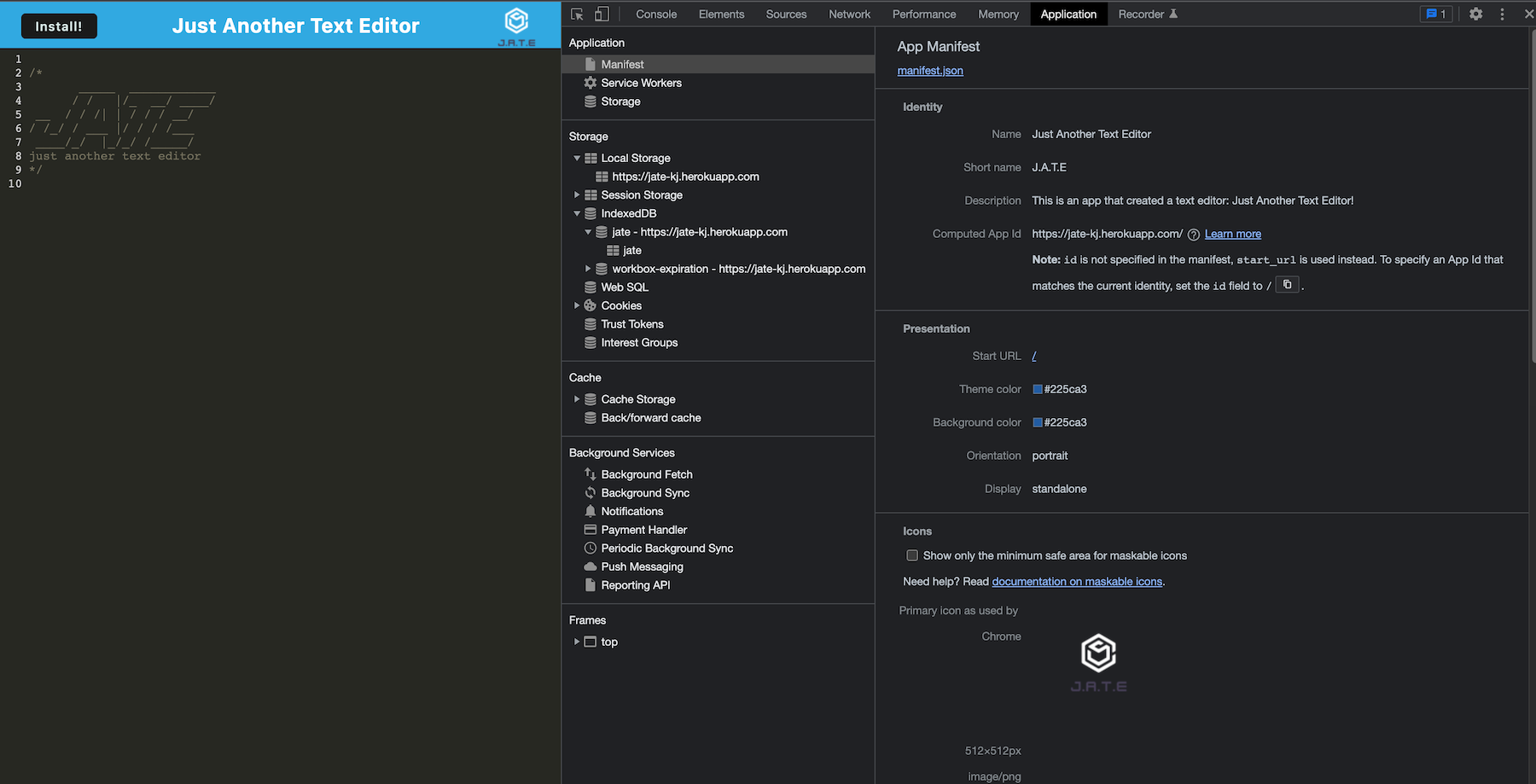Open Interest Groups

pos(639,343)
